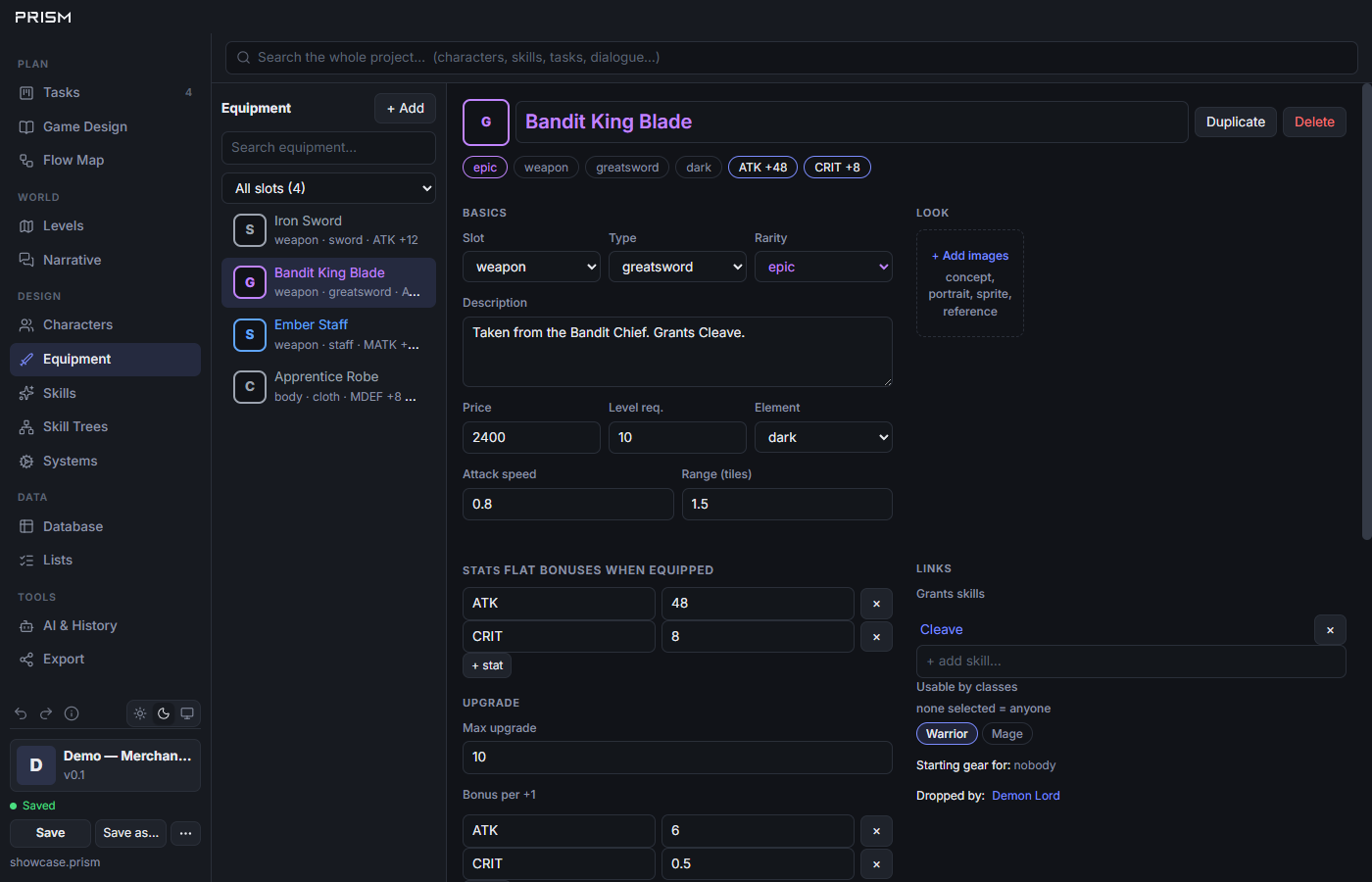Remove the Cleave granted skill

1330,630
